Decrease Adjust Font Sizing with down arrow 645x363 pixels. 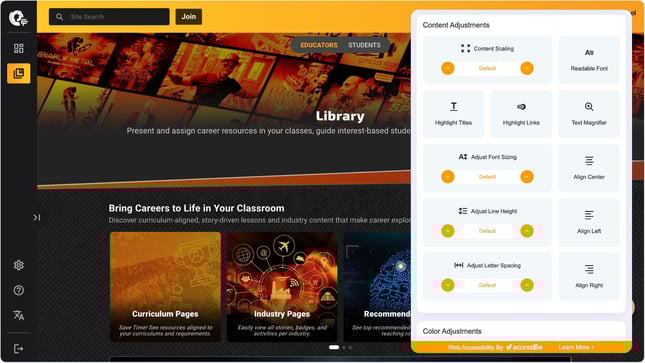(x=448, y=177)
